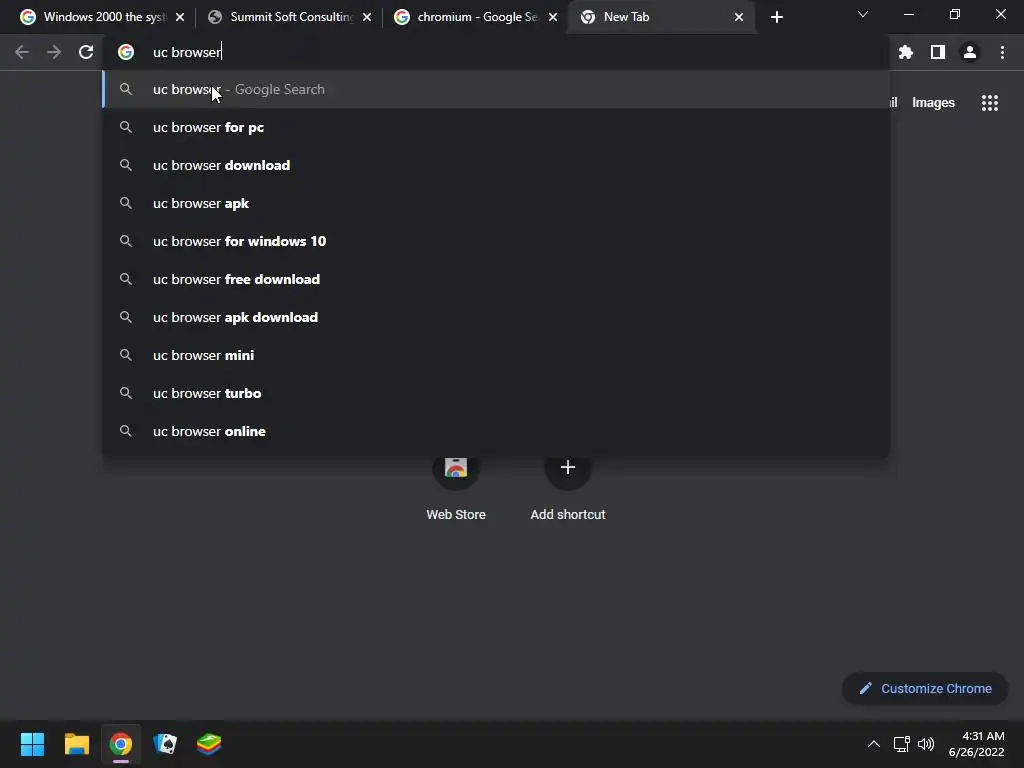Choose suggestion 'uc browser turbo'
Screen dimensions: 1024x768
(x=496, y=393)
